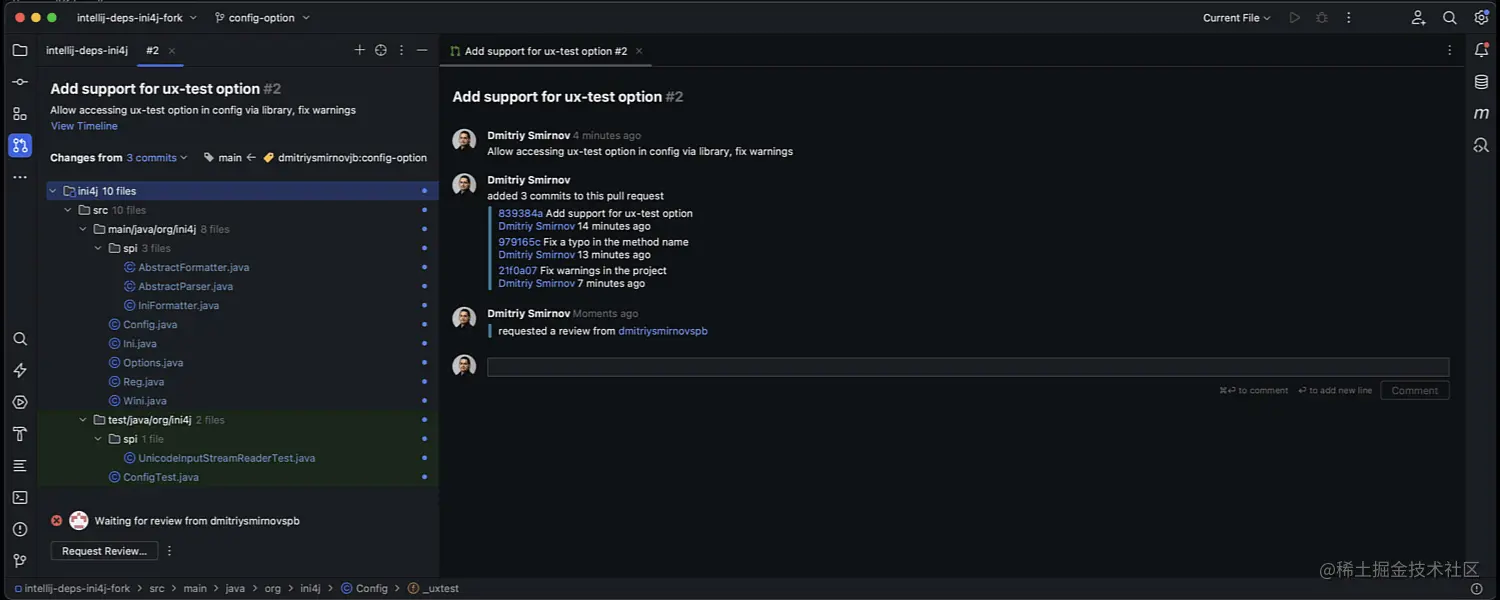Open the Pull Requests tool window icon

pos(20,145)
